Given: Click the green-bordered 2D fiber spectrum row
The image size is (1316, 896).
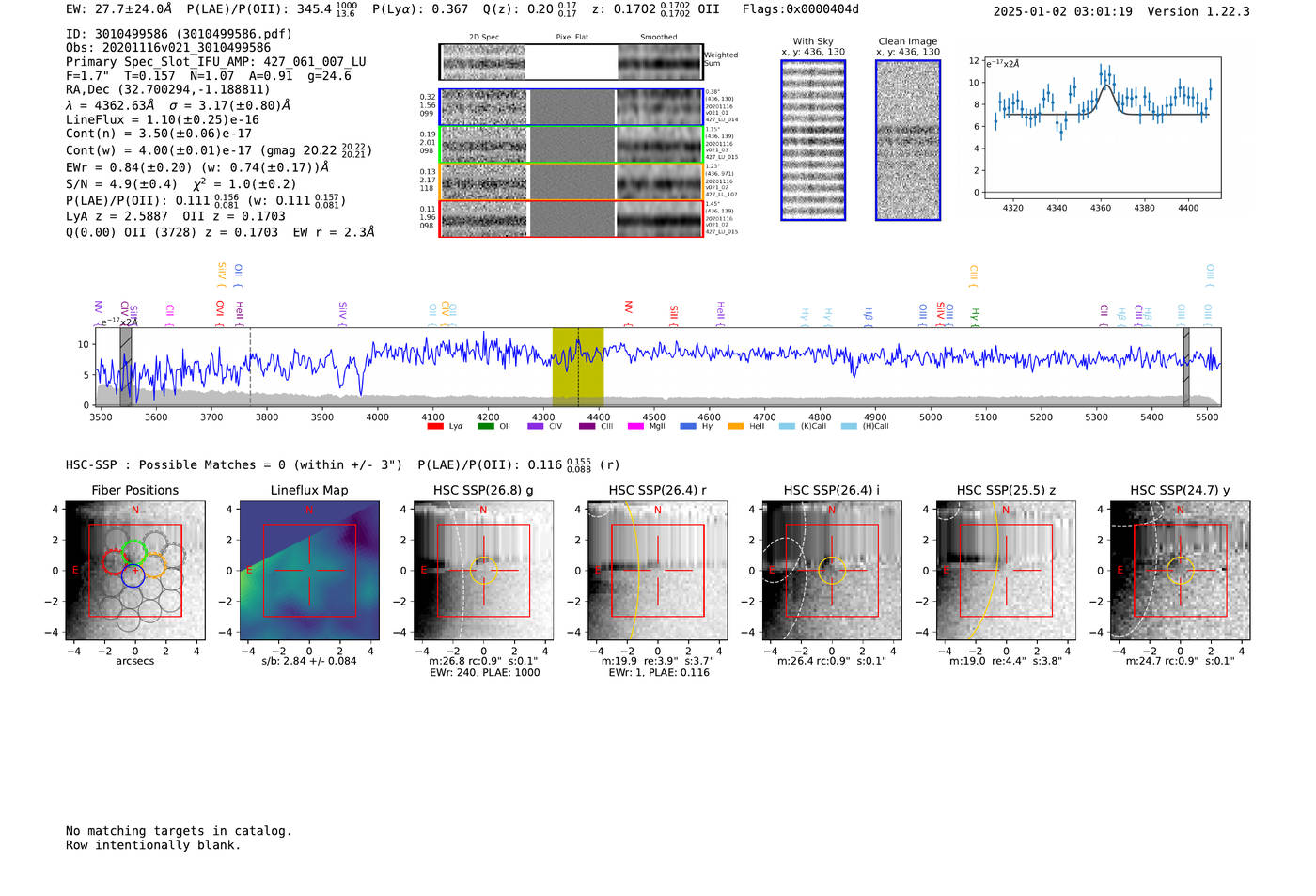Looking at the screenshot, I should click(x=571, y=145).
